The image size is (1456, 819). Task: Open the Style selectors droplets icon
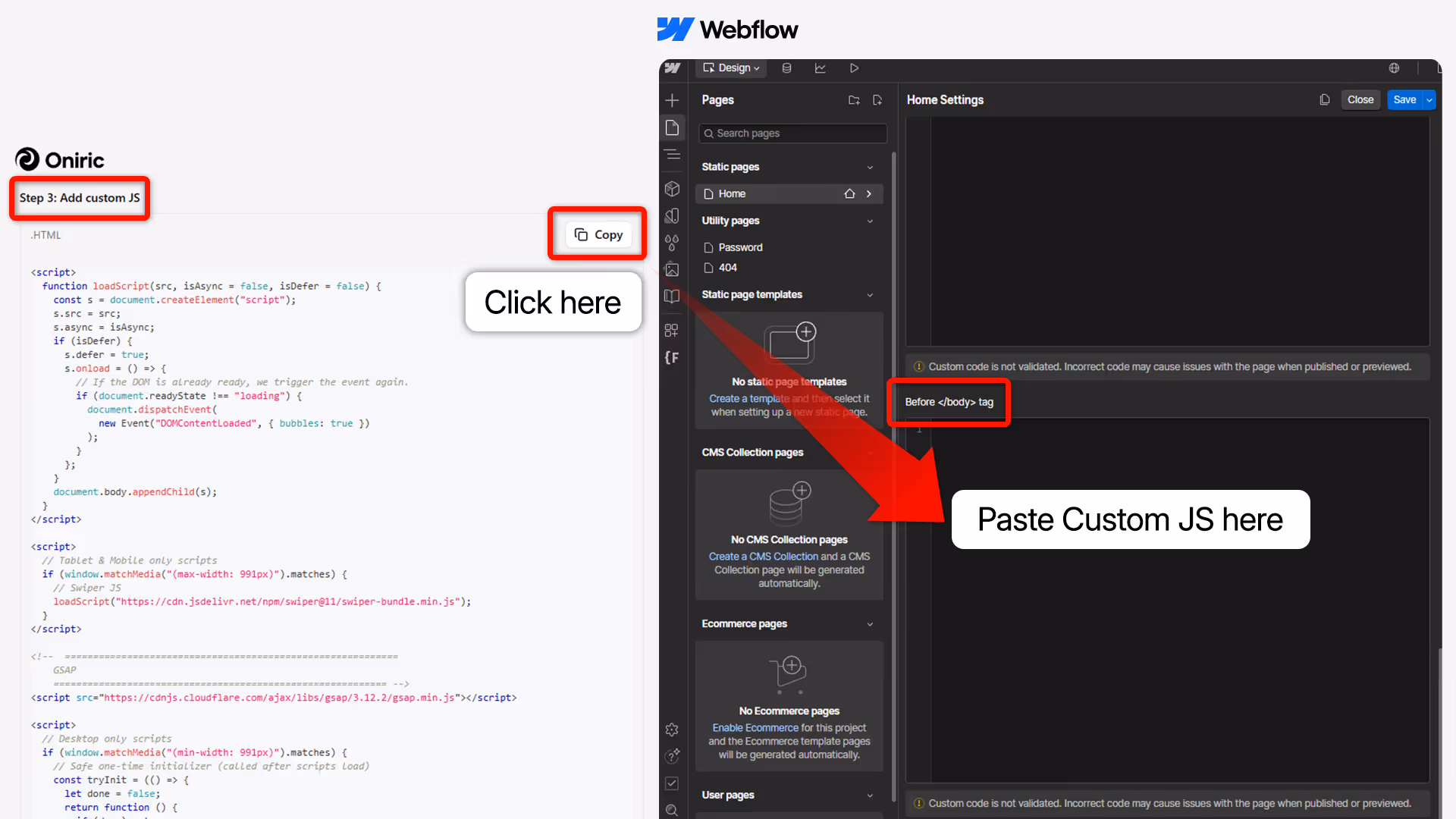(x=672, y=243)
